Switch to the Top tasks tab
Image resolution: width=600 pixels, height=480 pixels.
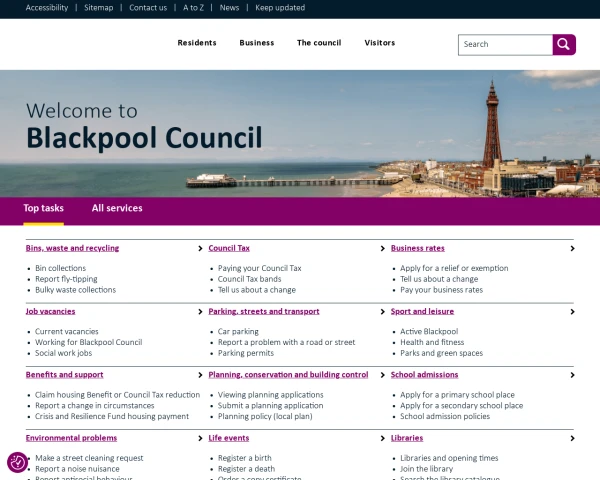click(x=44, y=208)
